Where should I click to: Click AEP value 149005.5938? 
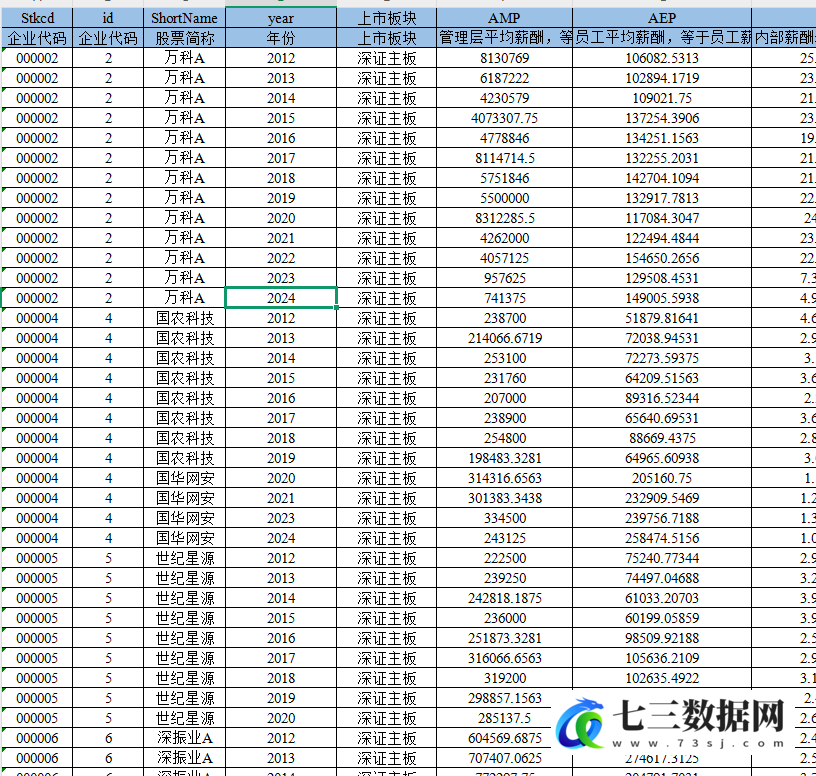click(662, 298)
